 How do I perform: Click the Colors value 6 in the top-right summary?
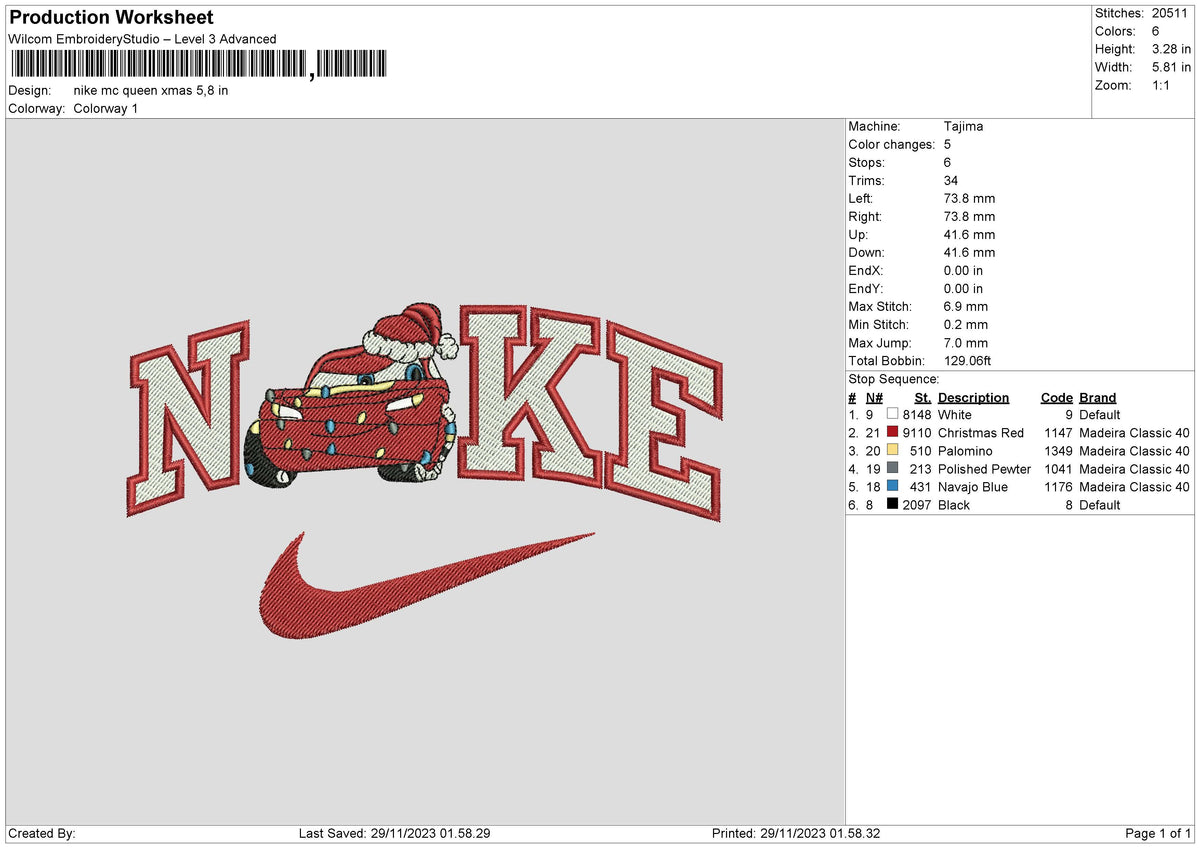coord(1156,31)
